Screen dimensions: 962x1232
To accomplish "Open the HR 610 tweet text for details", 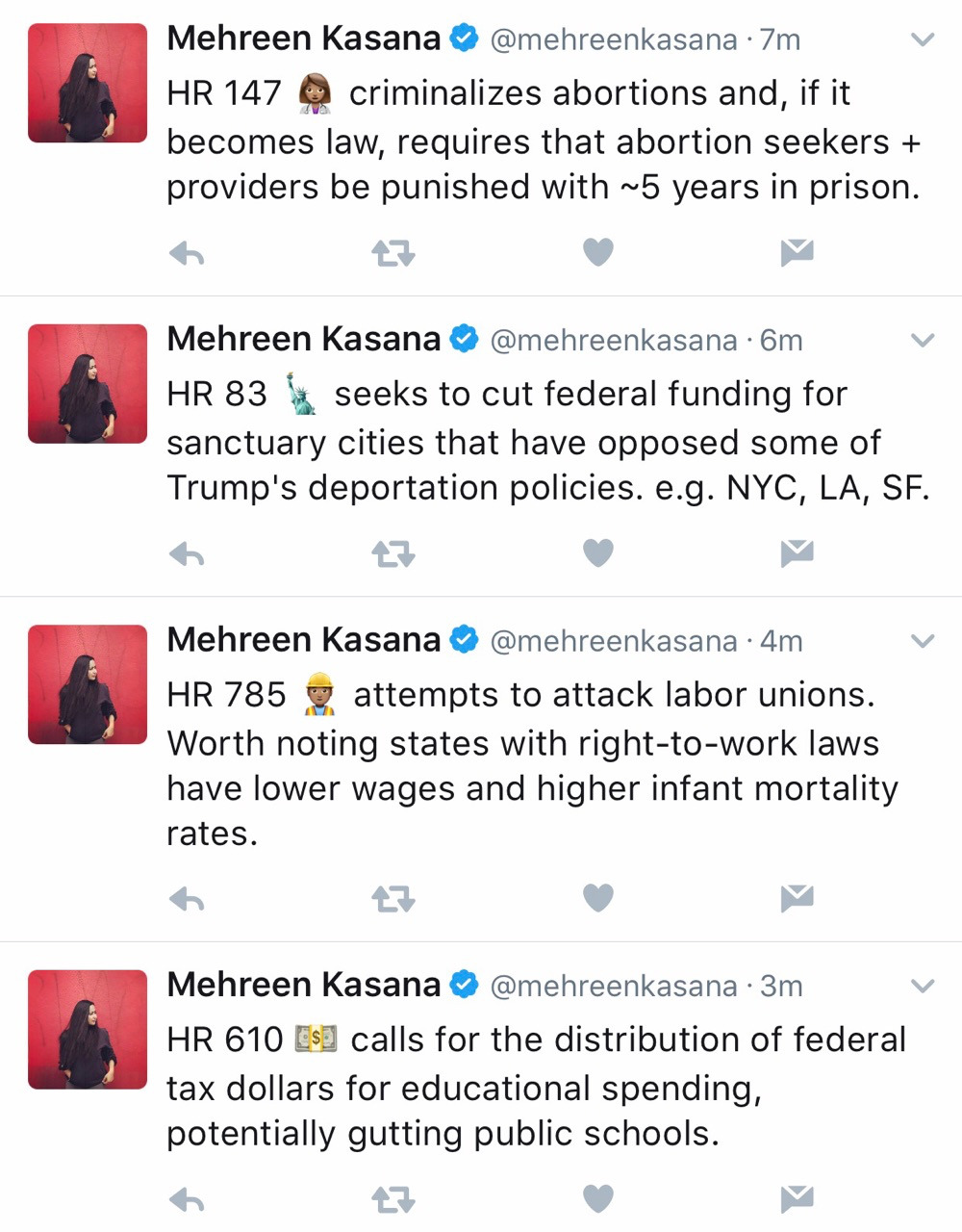I will click(x=535, y=1088).
